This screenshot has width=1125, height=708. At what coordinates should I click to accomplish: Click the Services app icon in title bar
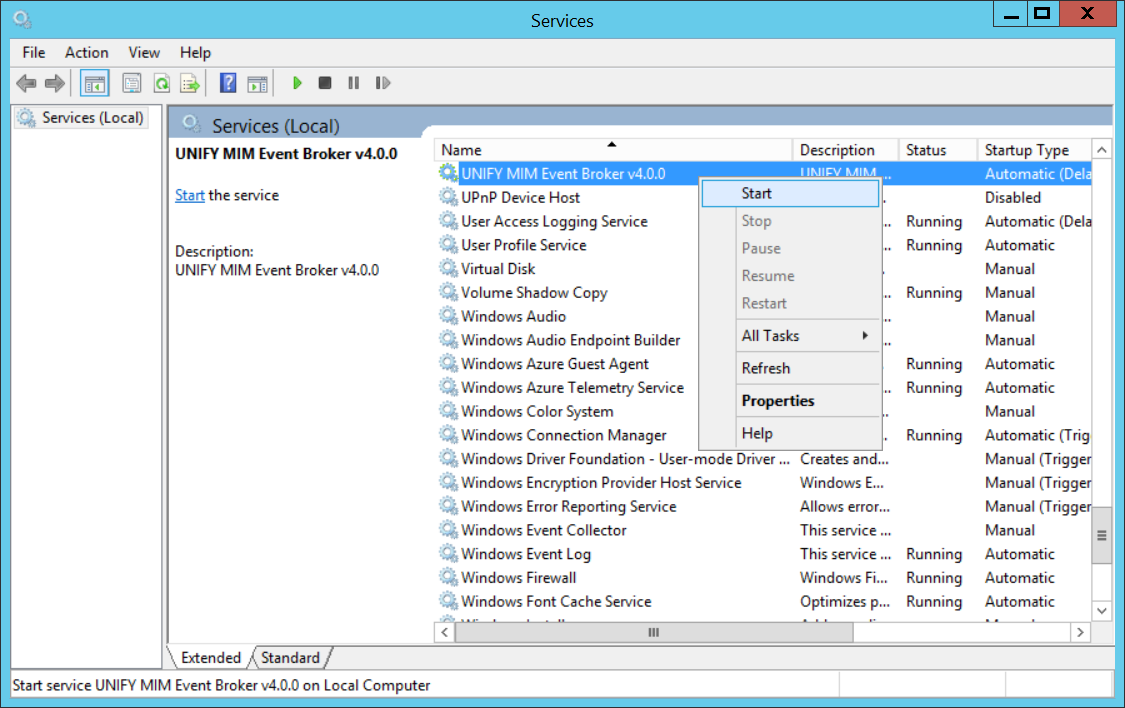22,19
